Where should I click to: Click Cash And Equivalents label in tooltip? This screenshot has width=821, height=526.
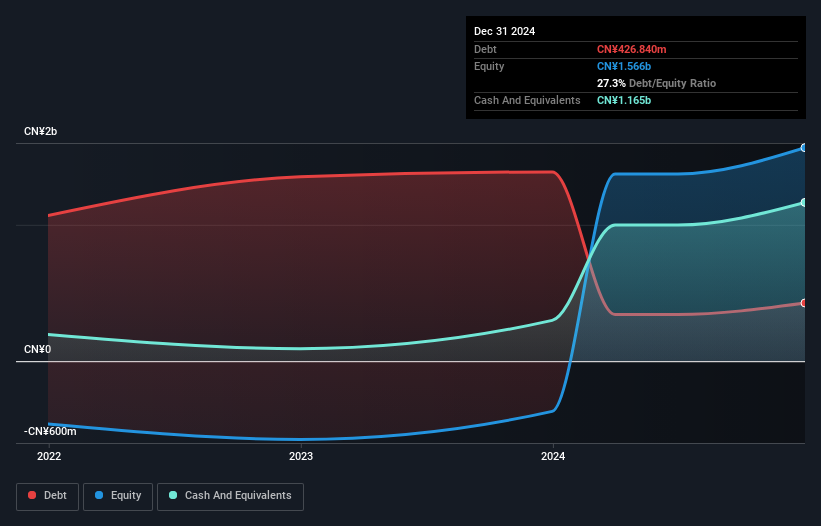coord(527,100)
